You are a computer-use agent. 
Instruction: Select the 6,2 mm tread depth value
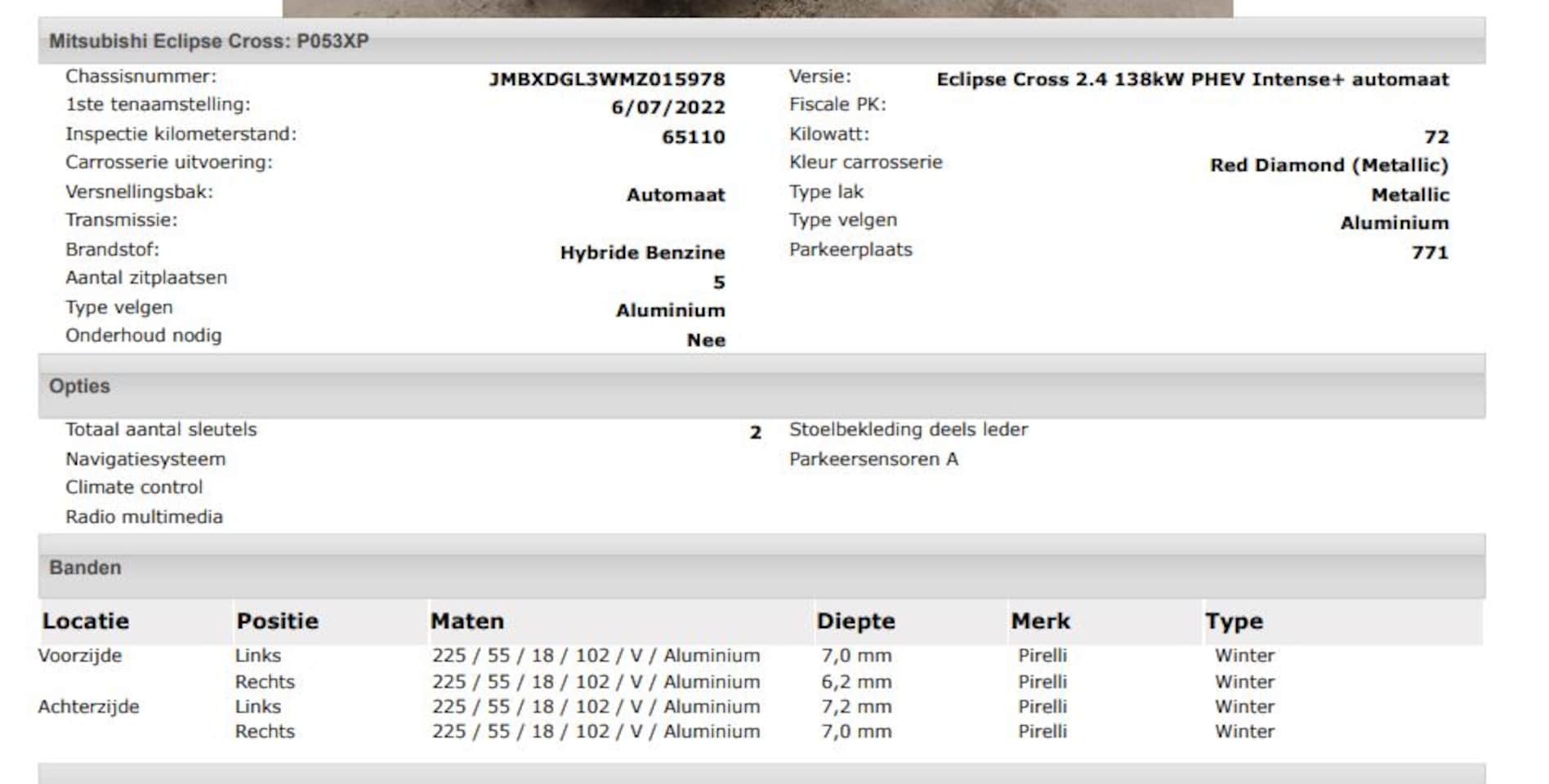(856, 682)
